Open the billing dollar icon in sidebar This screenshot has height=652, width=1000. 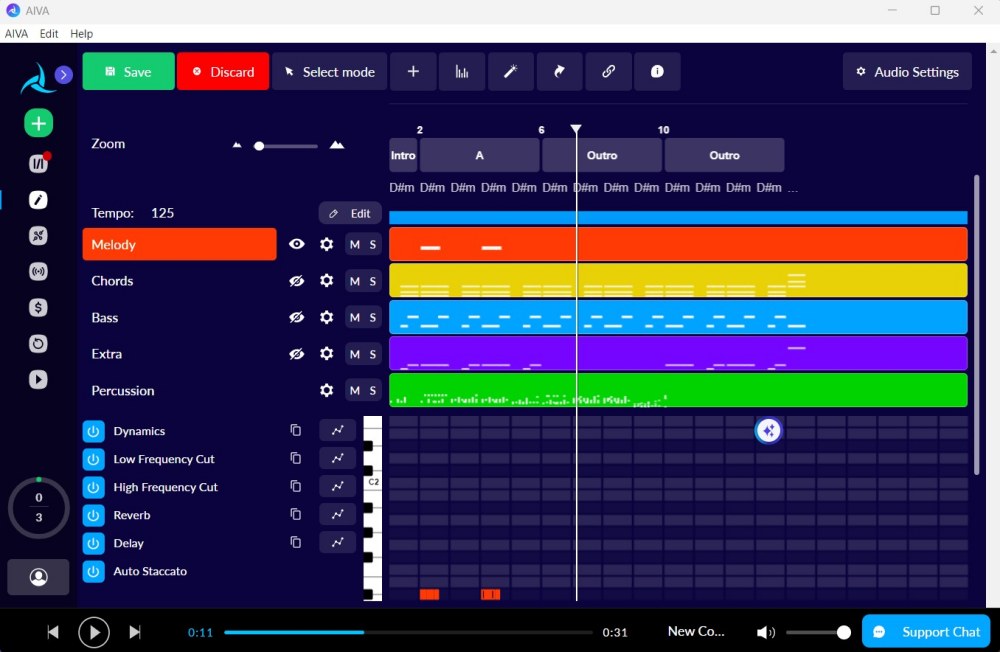[38, 307]
